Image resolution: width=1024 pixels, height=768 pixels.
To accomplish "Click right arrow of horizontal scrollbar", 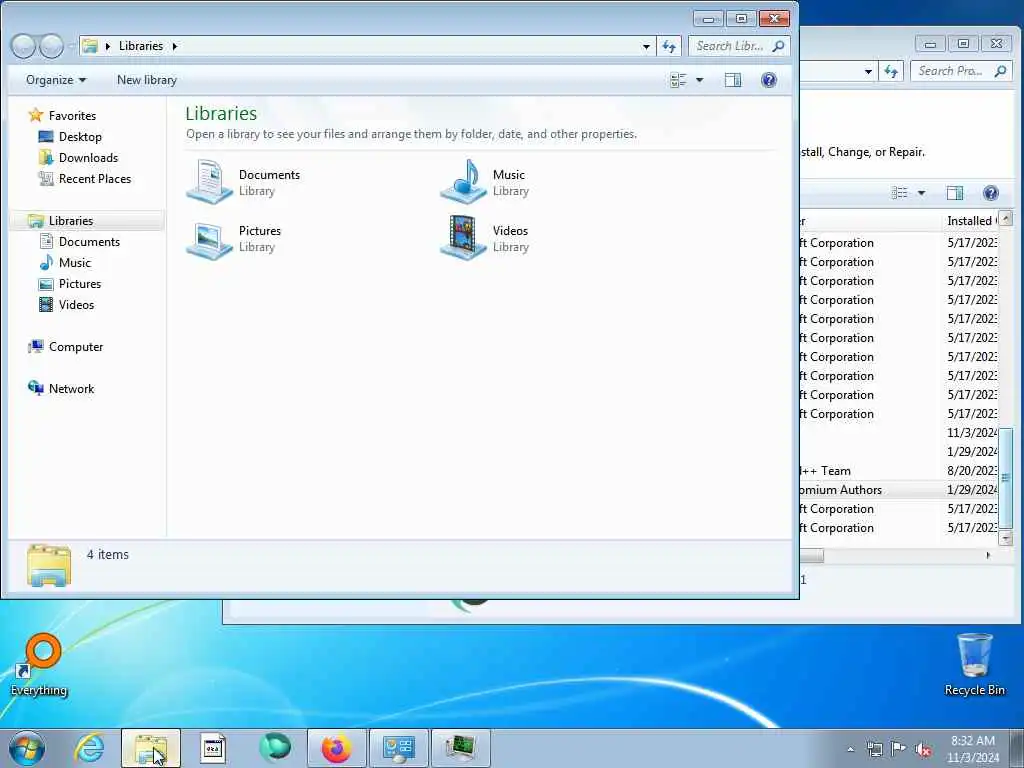I will tap(988, 555).
